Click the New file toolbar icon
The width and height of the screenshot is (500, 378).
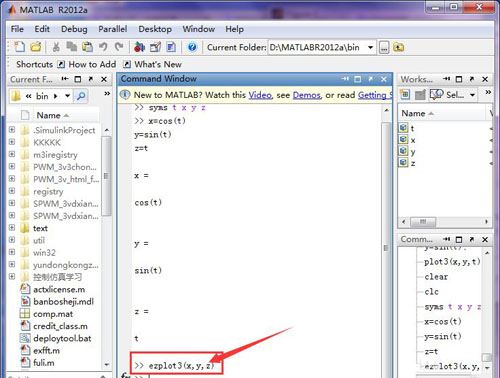(x=19, y=47)
